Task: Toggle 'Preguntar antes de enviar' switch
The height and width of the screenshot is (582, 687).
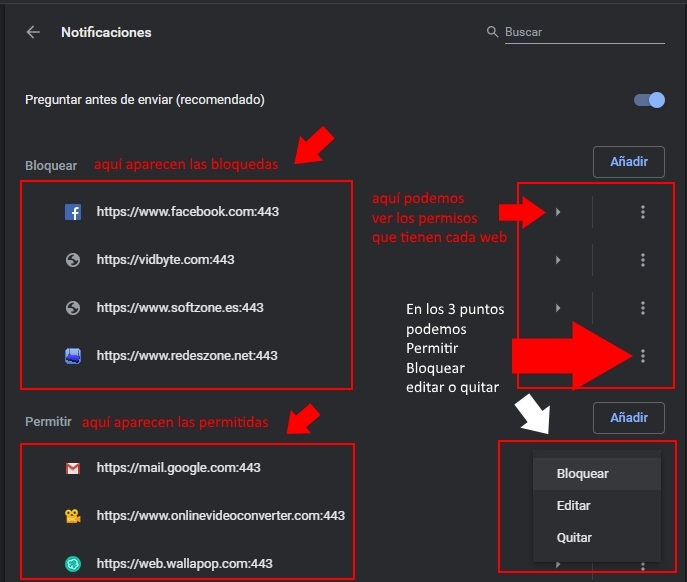Action: 649,100
